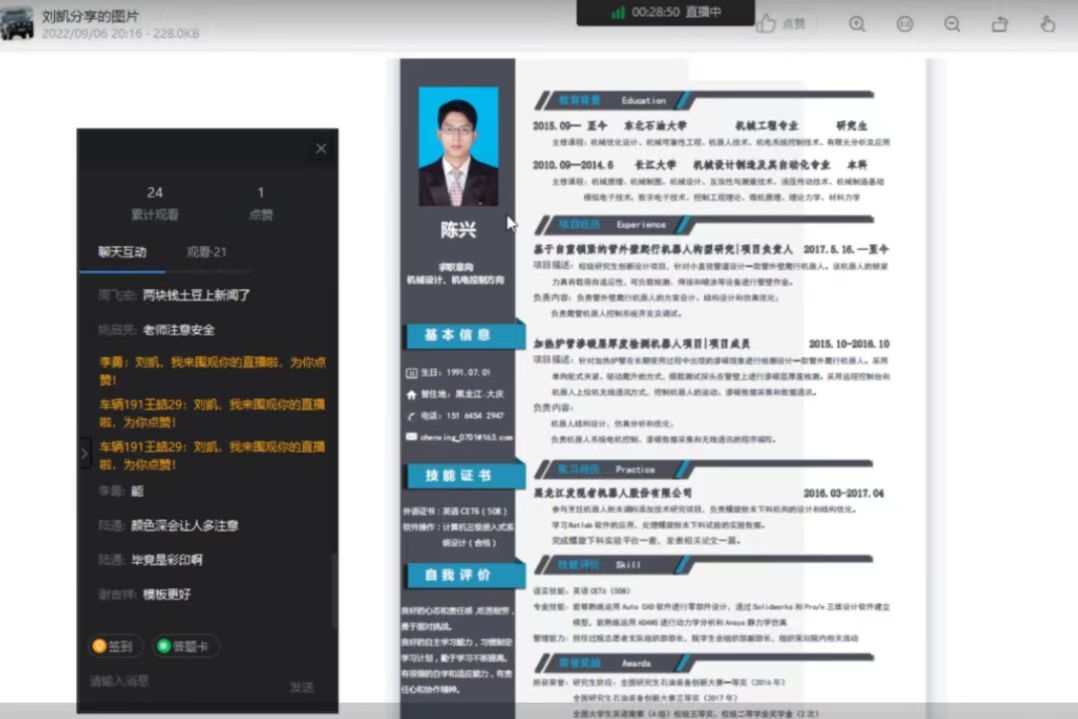The width and height of the screenshot is (1078, 719).
Task: Select chat message 毕竟是彩印啊
Action: tap(166, 560)
